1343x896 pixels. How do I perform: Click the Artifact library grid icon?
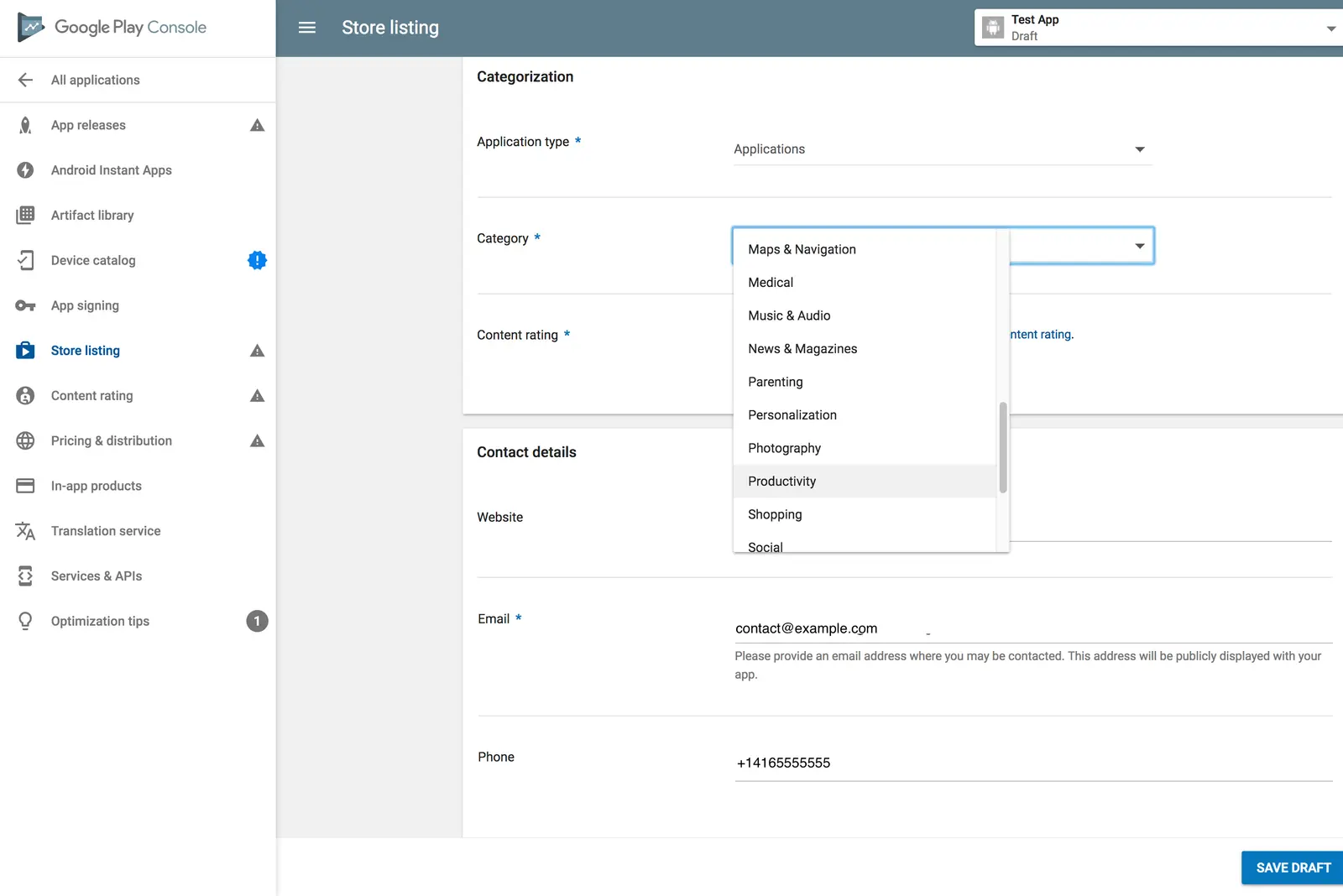coord(26,215)
